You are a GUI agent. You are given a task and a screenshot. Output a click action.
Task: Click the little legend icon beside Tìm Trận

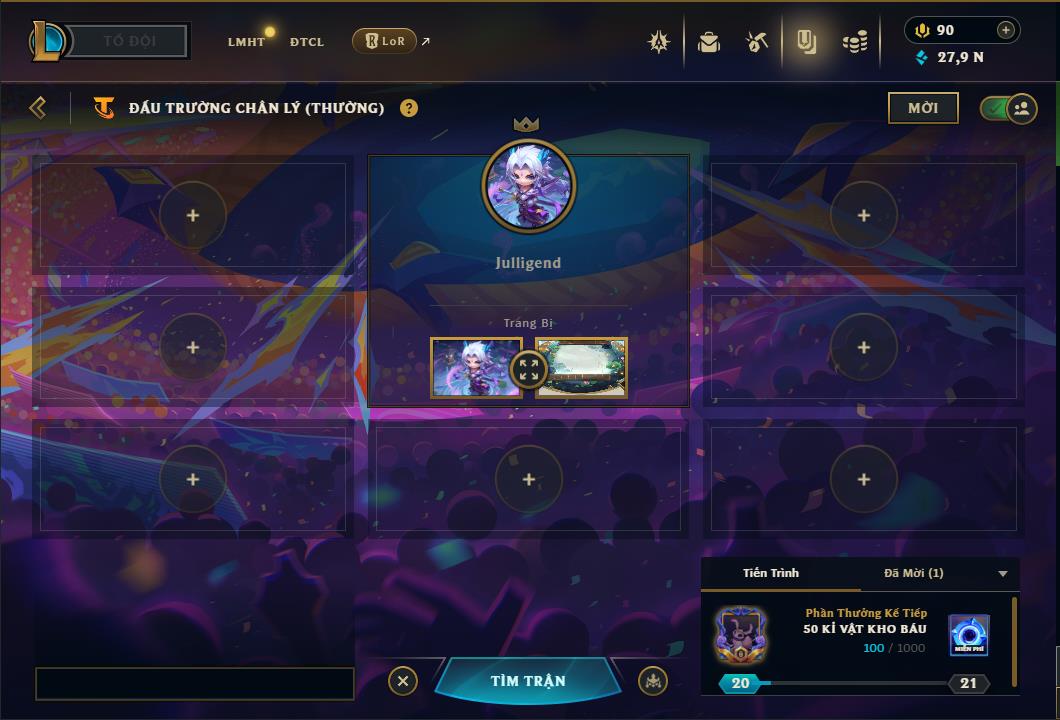(653, 681)
